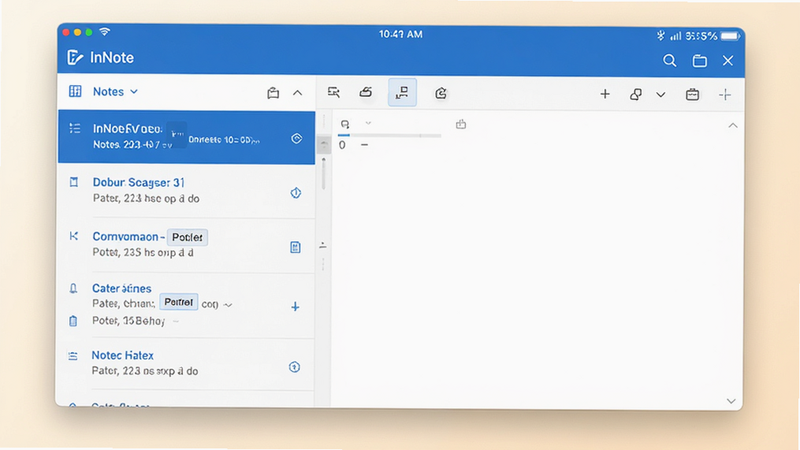
Task: Click the Wi-Fi icon in status bar
Action: point(105,32)
